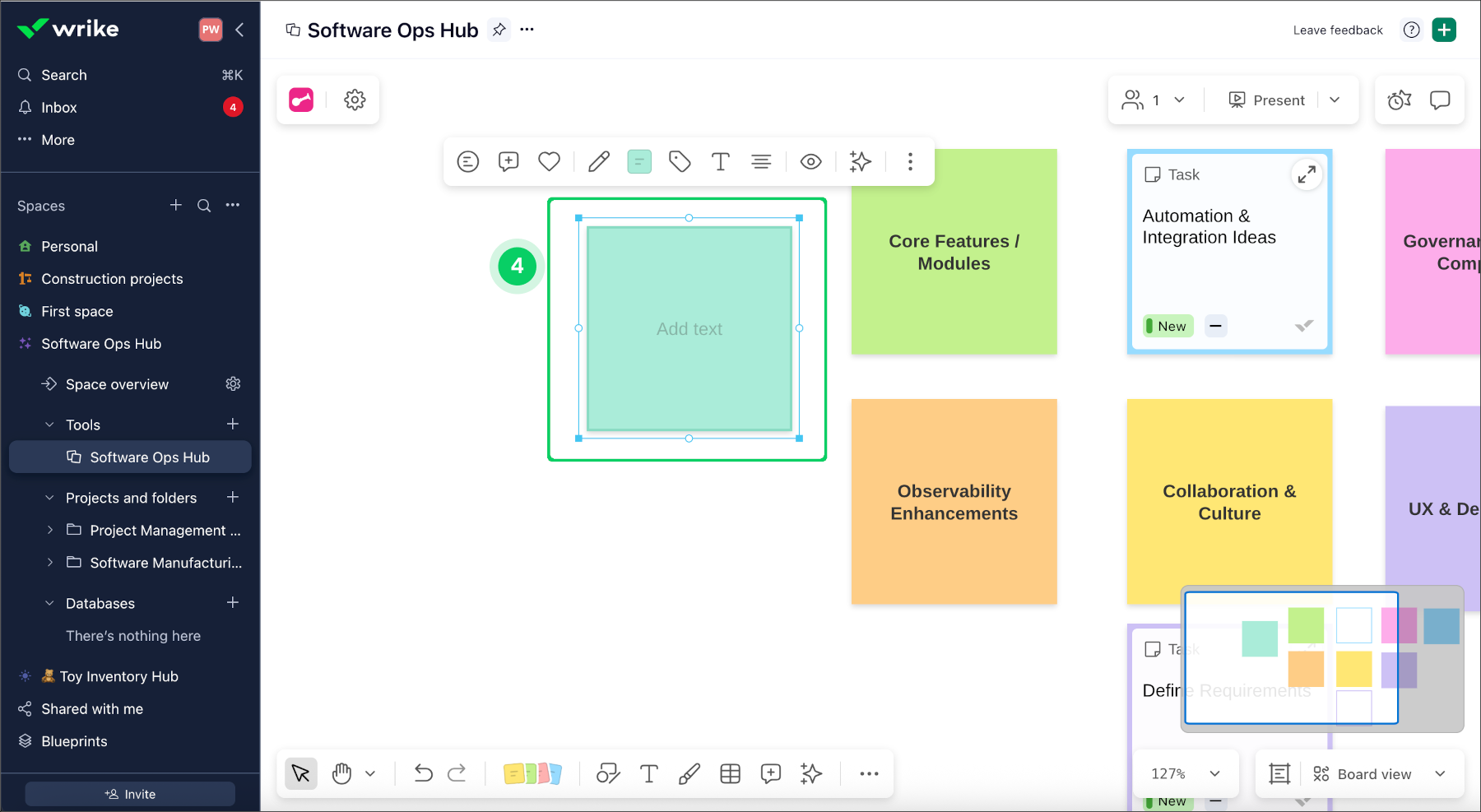Click the undo arrow in bottom toolbar
This screenshot has width=1481, height=812.
(x=423, y=773)
